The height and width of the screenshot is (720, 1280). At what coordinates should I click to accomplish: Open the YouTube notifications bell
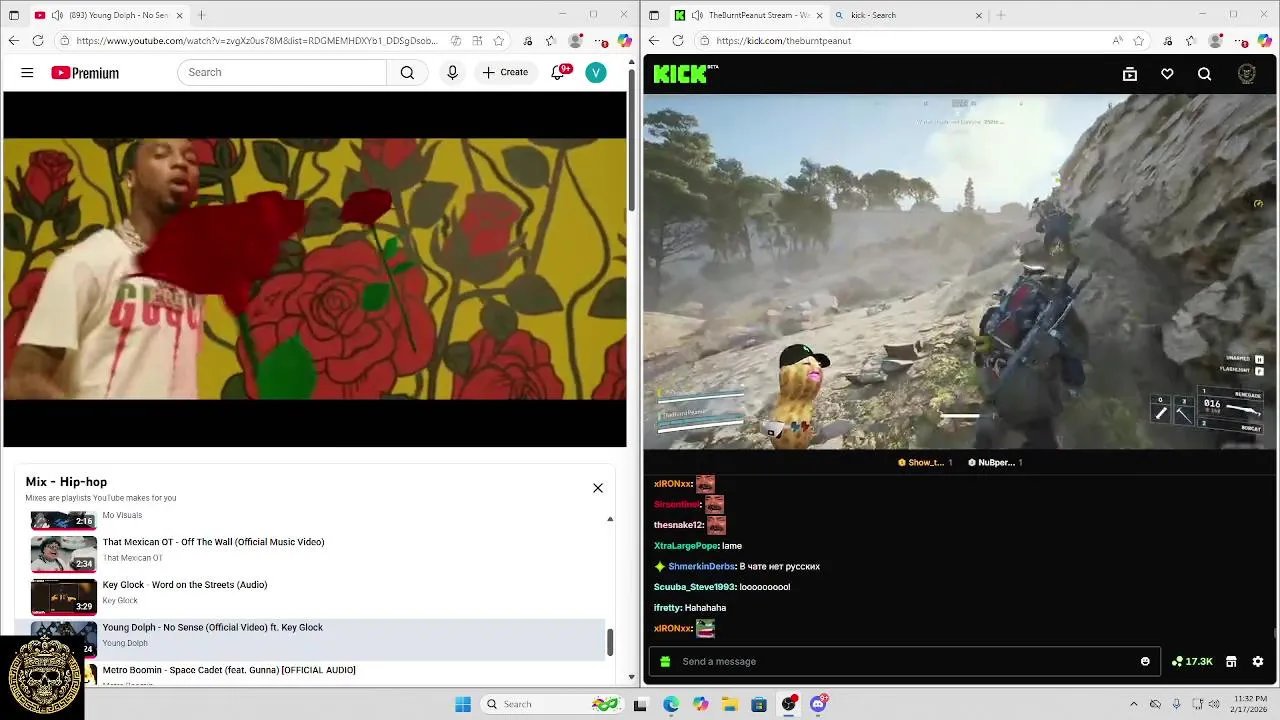point(559,72)
